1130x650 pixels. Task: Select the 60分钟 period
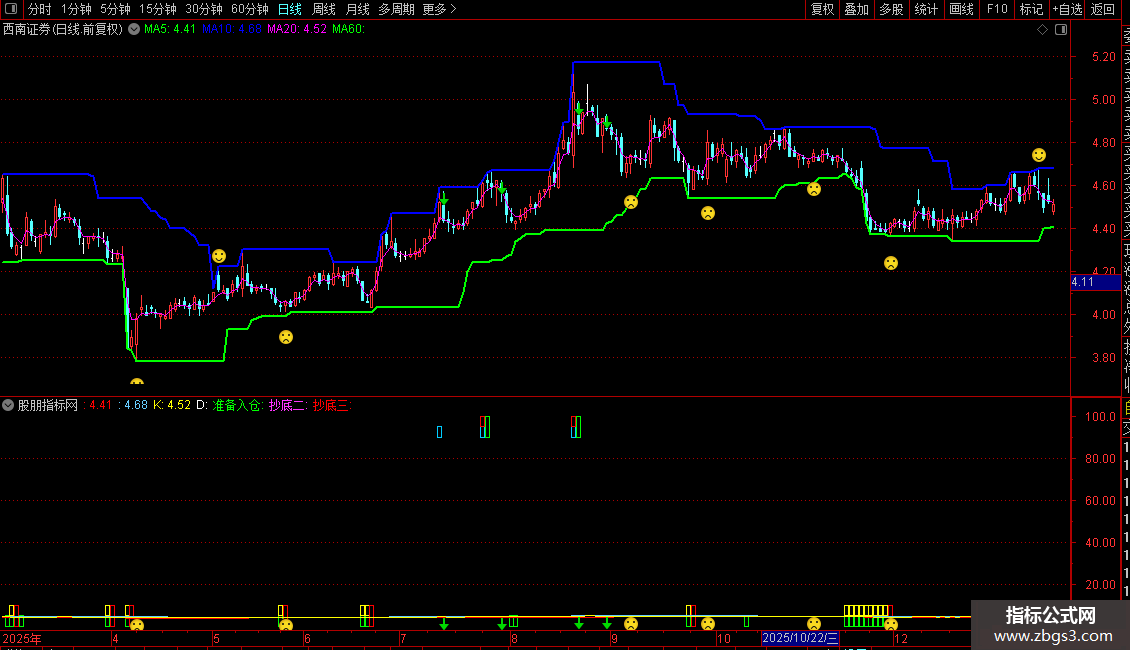pos(250,9)
